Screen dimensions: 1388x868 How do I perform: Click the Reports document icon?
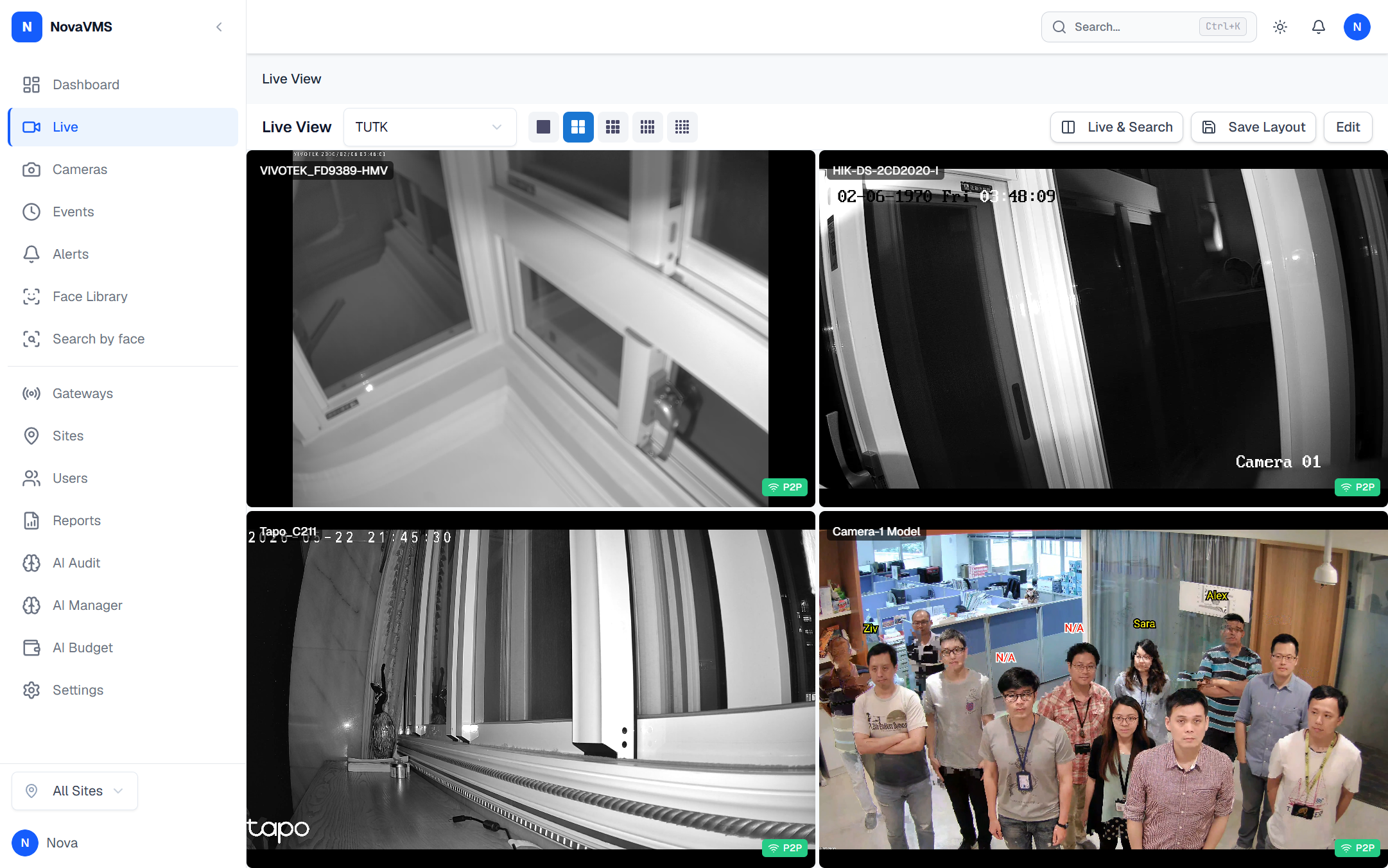31,521
